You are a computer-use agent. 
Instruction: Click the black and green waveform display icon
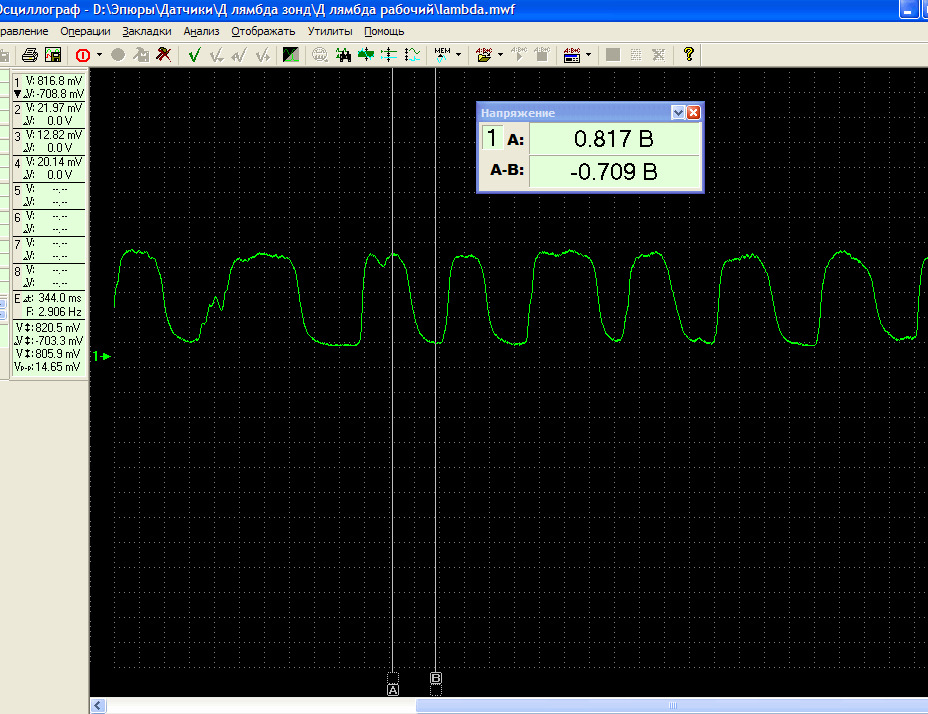(291, 55)
